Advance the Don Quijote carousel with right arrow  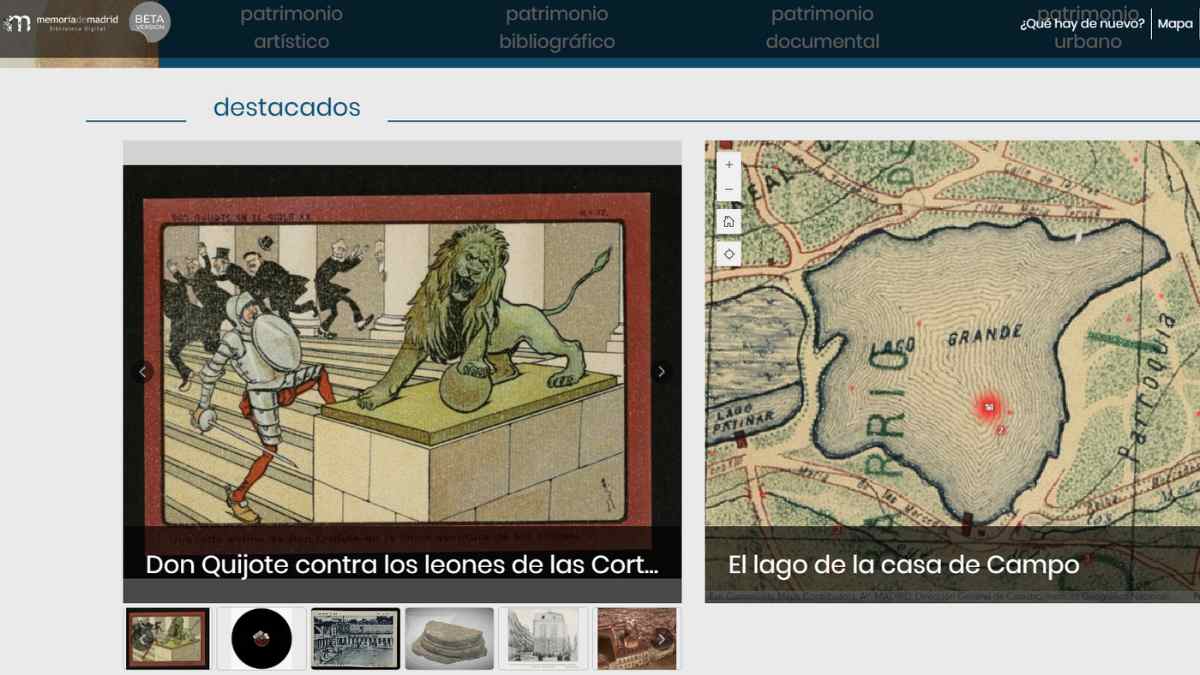tap(661, 371)
